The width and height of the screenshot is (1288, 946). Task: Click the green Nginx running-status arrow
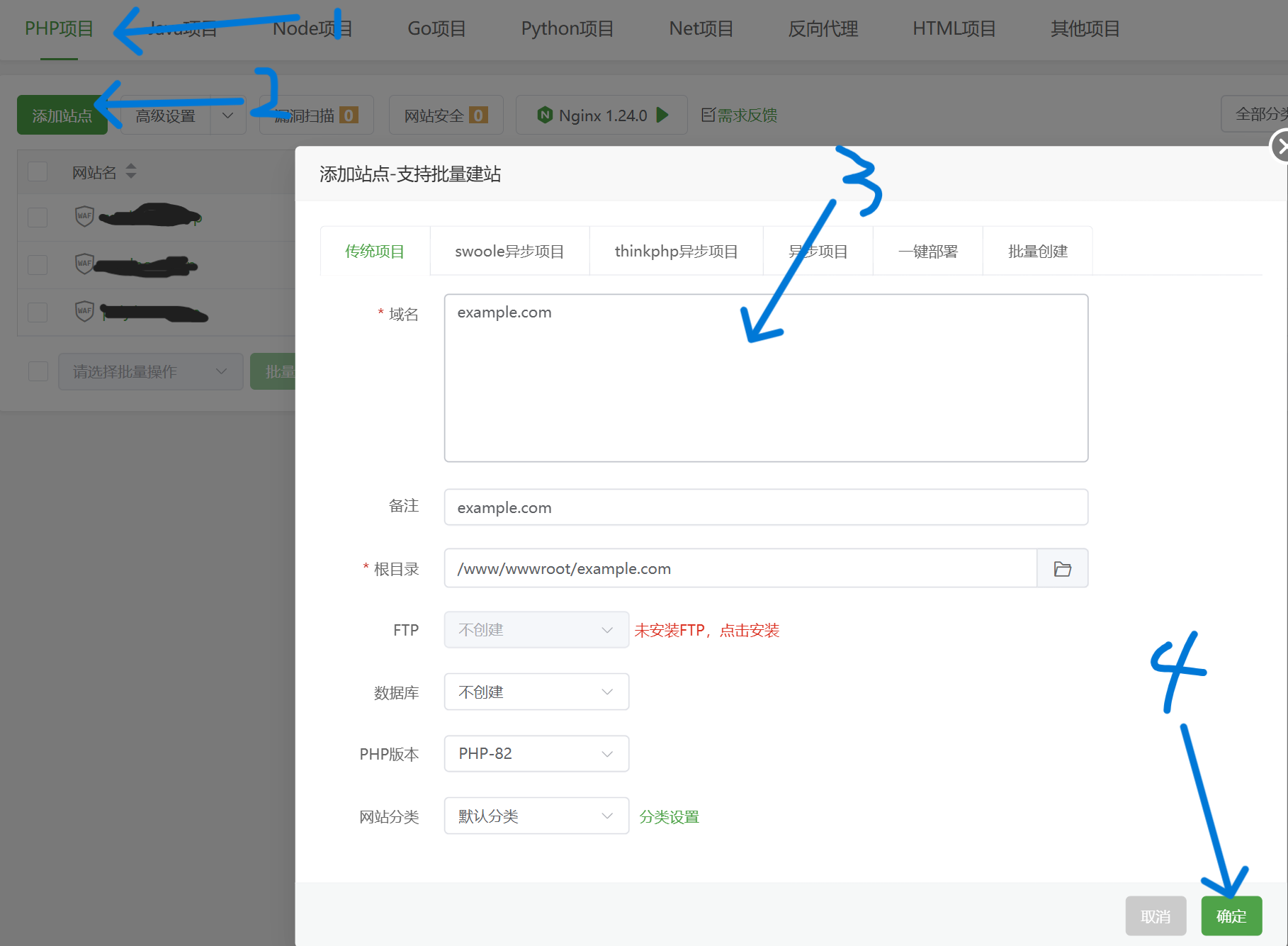pyautogui.click(x=662, y=115)
